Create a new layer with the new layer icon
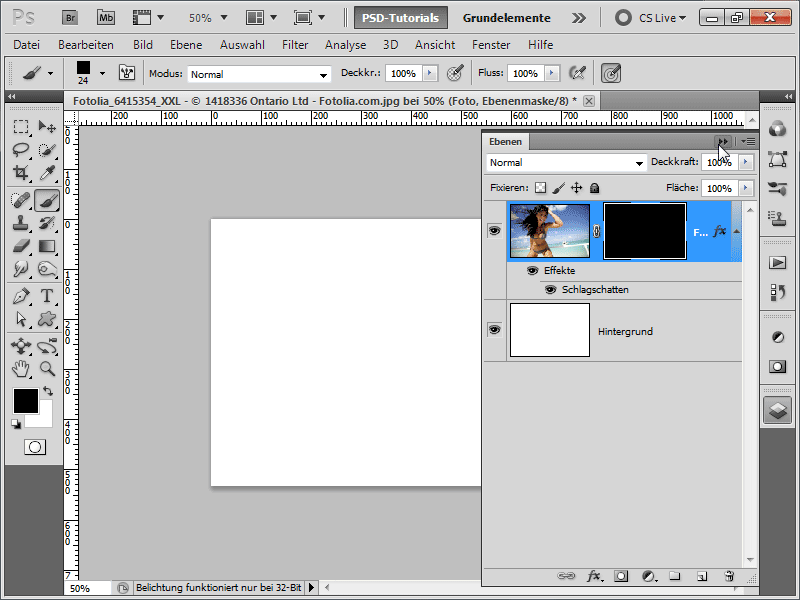The image size is (800, 600). pyautogui.click(x=702, y=576)
